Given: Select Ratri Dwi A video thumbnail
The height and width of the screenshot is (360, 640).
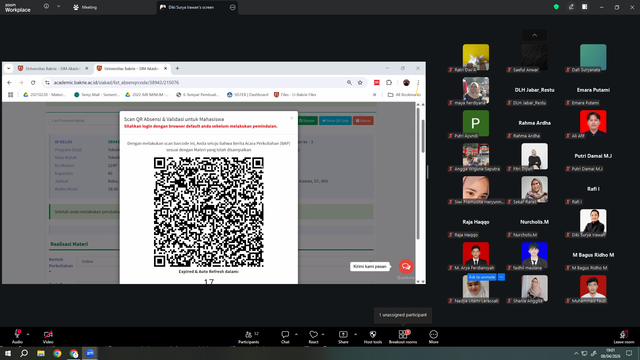Looking at the screenshot, I should pos(476,58).
